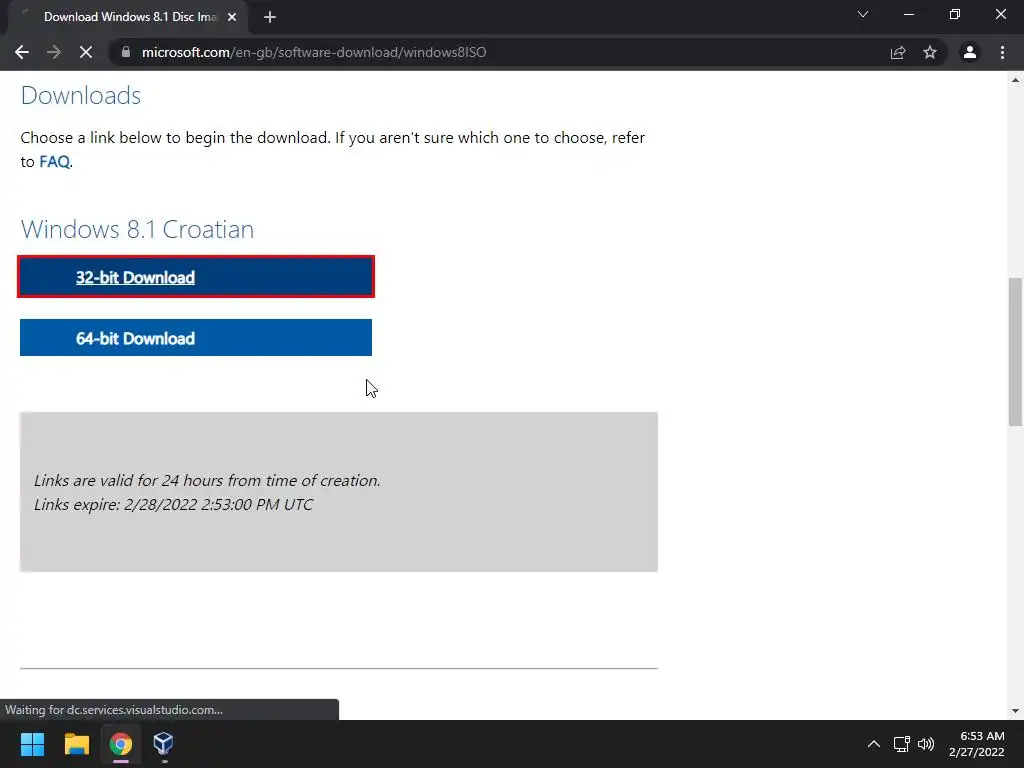Open the clock and date panel
This screenshot has height=768, width=1024.
[976, 744]
